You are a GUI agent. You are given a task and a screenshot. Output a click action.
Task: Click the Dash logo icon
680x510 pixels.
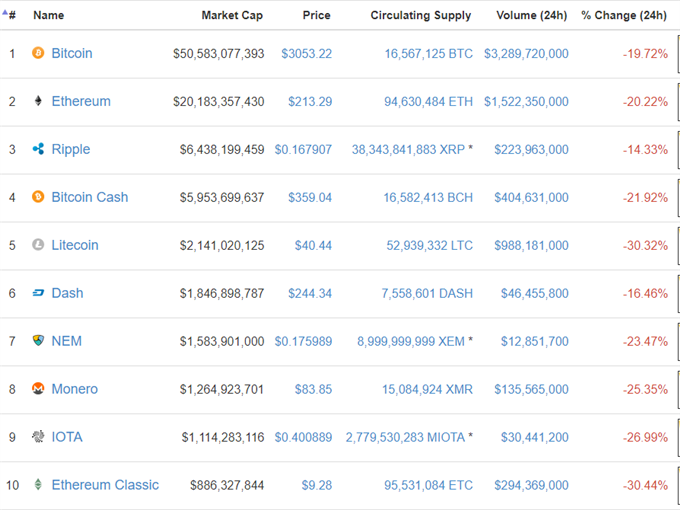pyautogui.click(x=38, y=293)
